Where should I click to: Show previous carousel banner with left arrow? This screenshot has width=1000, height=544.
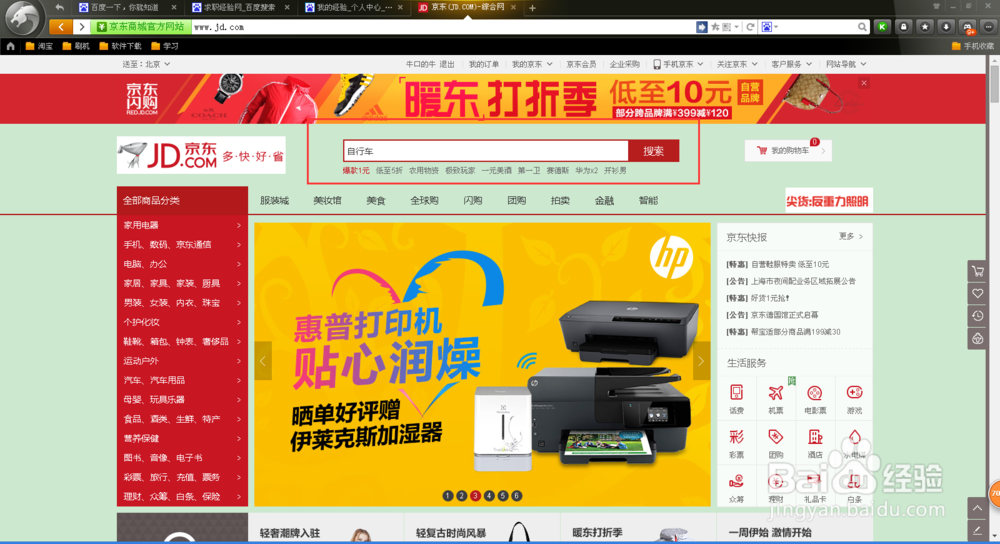click(x=263, y=361)
